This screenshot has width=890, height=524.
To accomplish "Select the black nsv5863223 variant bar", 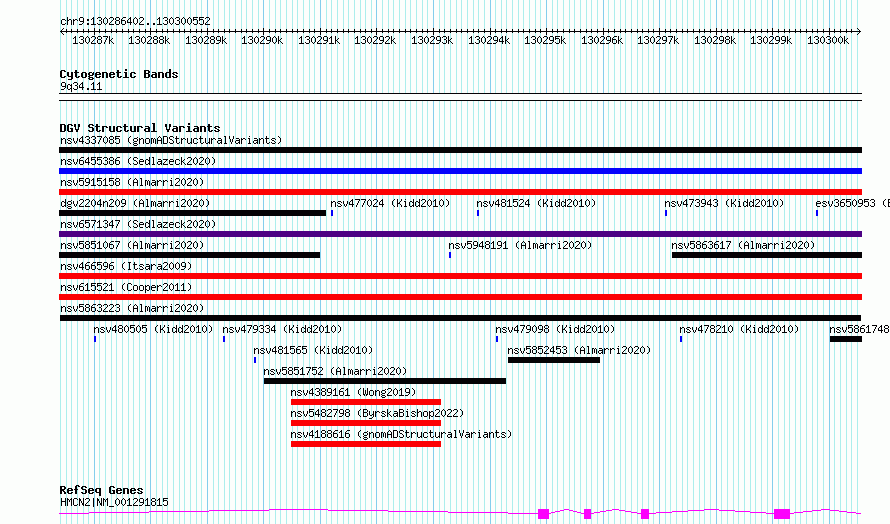I will pyautogui.click(x=460, y=318).
